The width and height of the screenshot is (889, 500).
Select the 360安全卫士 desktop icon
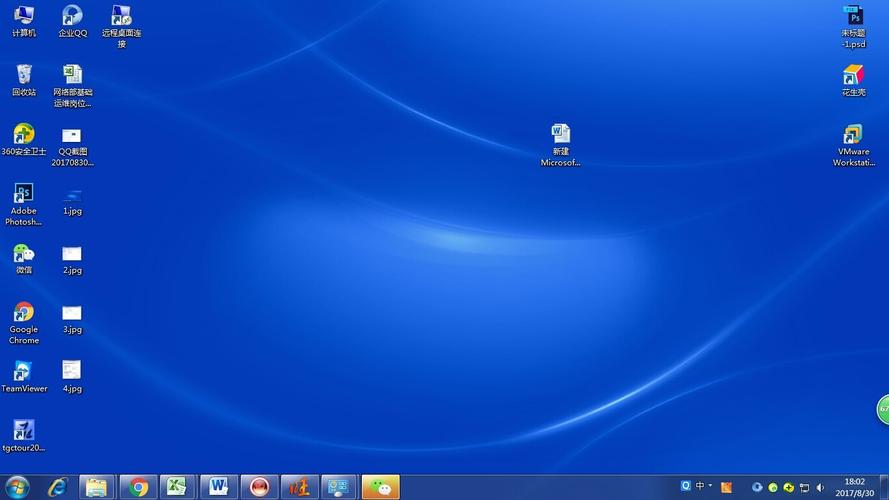coord(24,135)
